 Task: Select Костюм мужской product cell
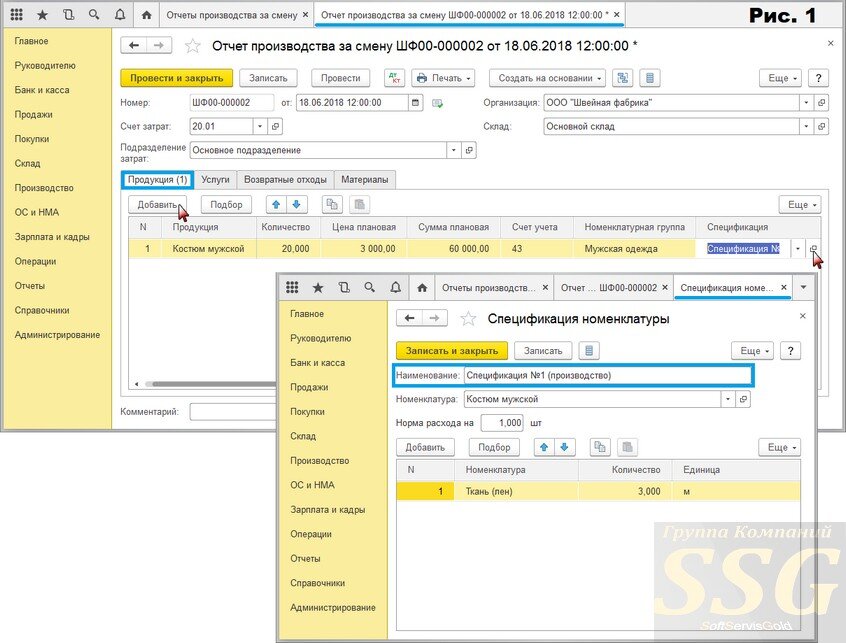pyautogui.click(x=208, y=249)
